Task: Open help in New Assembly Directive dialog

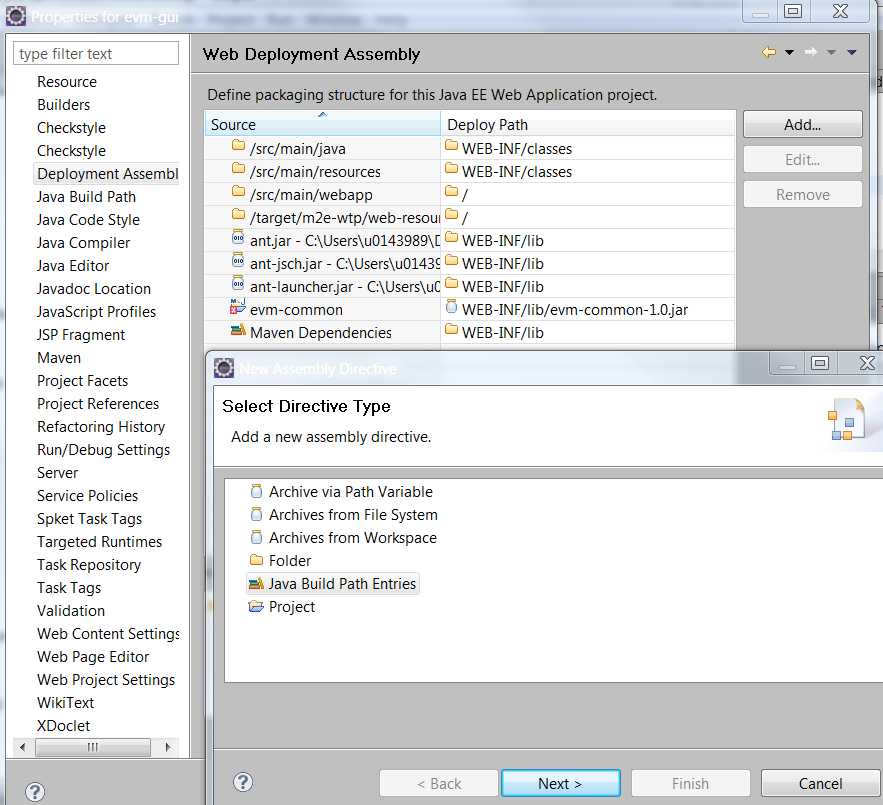Action: point(243,782)
